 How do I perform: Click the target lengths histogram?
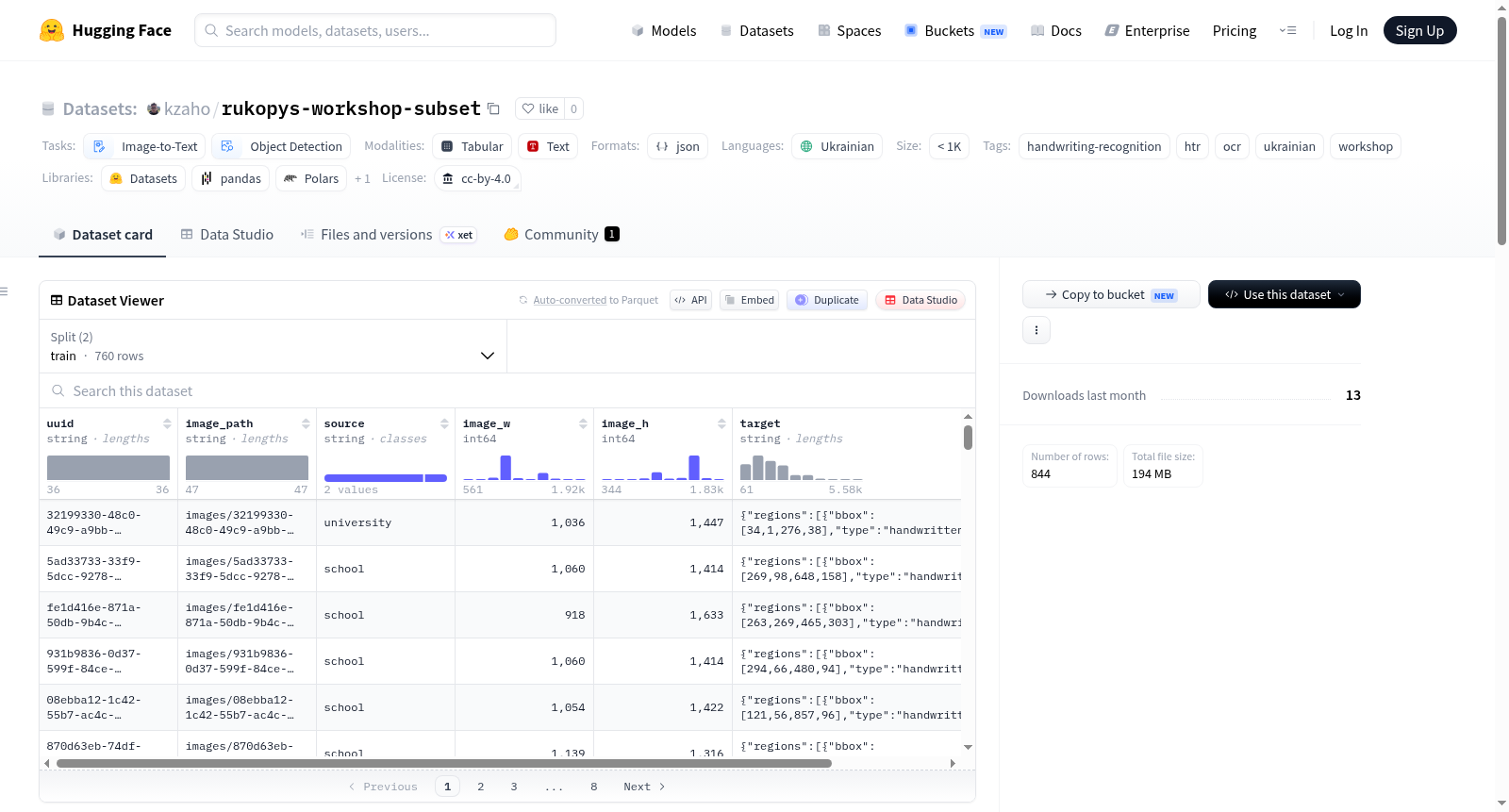[802, 467]
